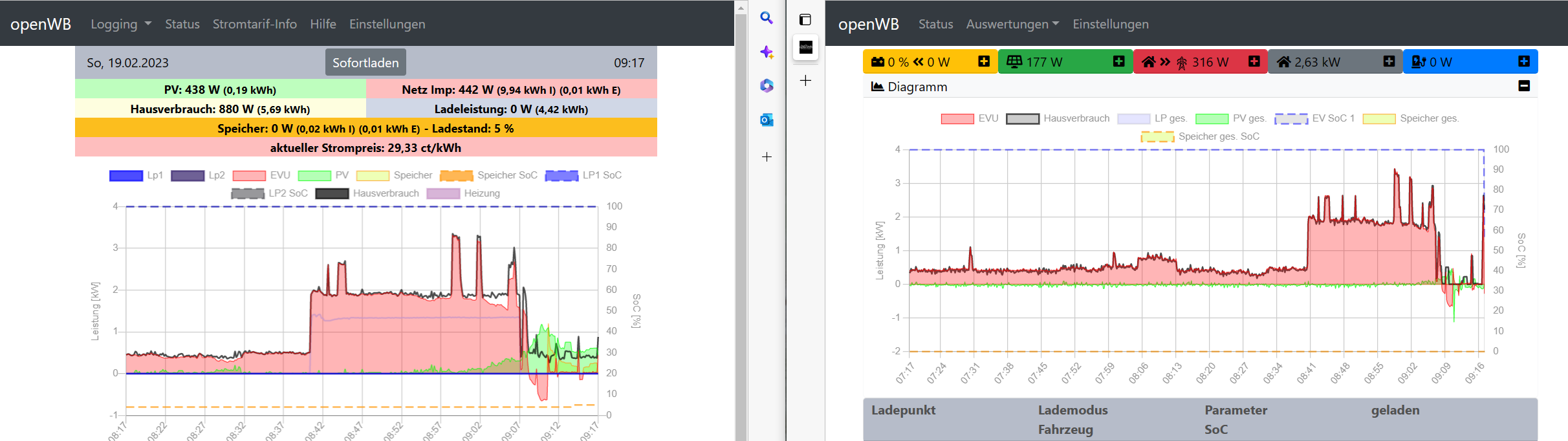Expand the green PV 177 W tile
The image size is (1568, 441).
coord(1118,61)
